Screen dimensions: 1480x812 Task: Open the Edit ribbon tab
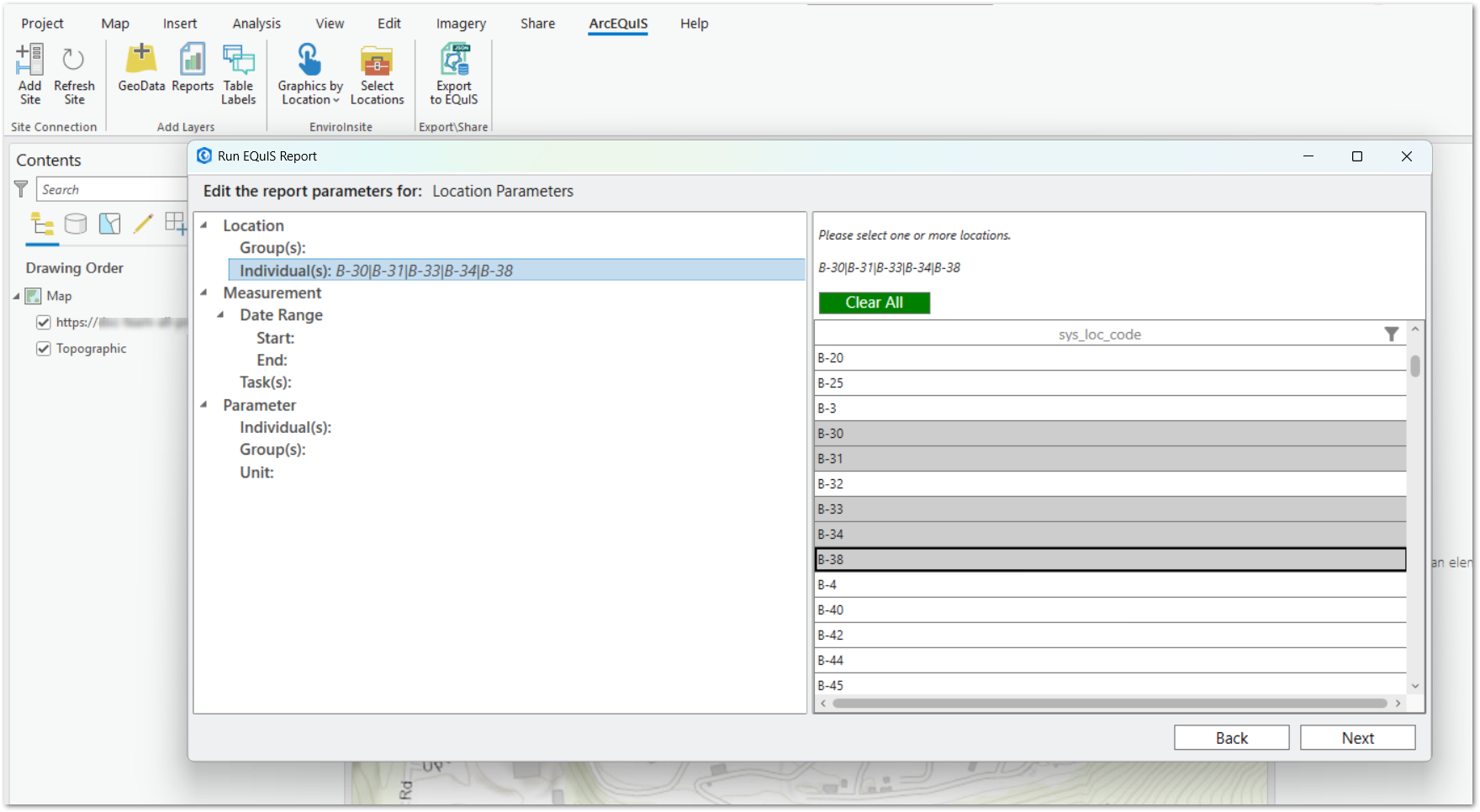(389, 24)
